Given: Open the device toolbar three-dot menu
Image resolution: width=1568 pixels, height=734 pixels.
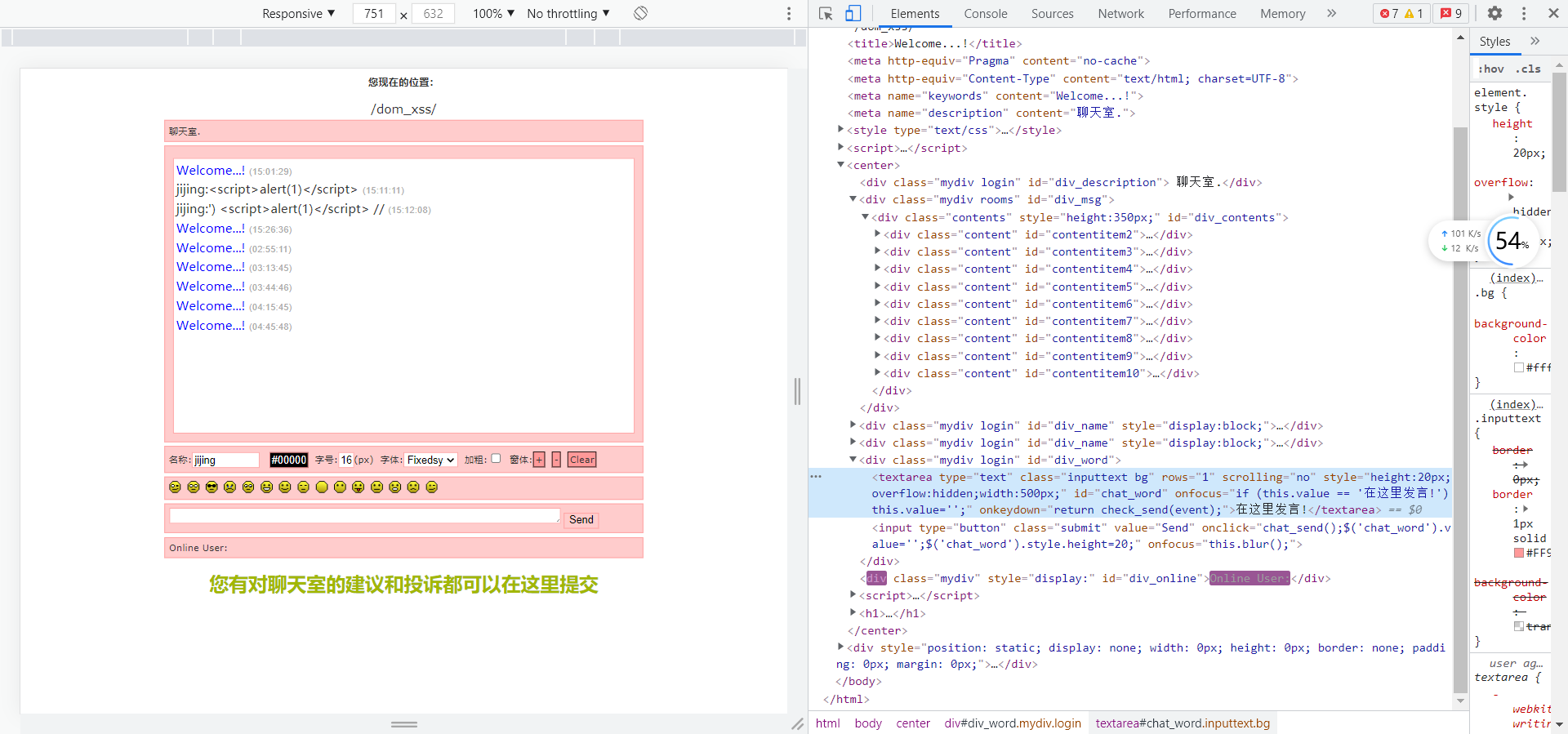Looking at the screenshot, I should pyautogui.click(x=788, y=13).
